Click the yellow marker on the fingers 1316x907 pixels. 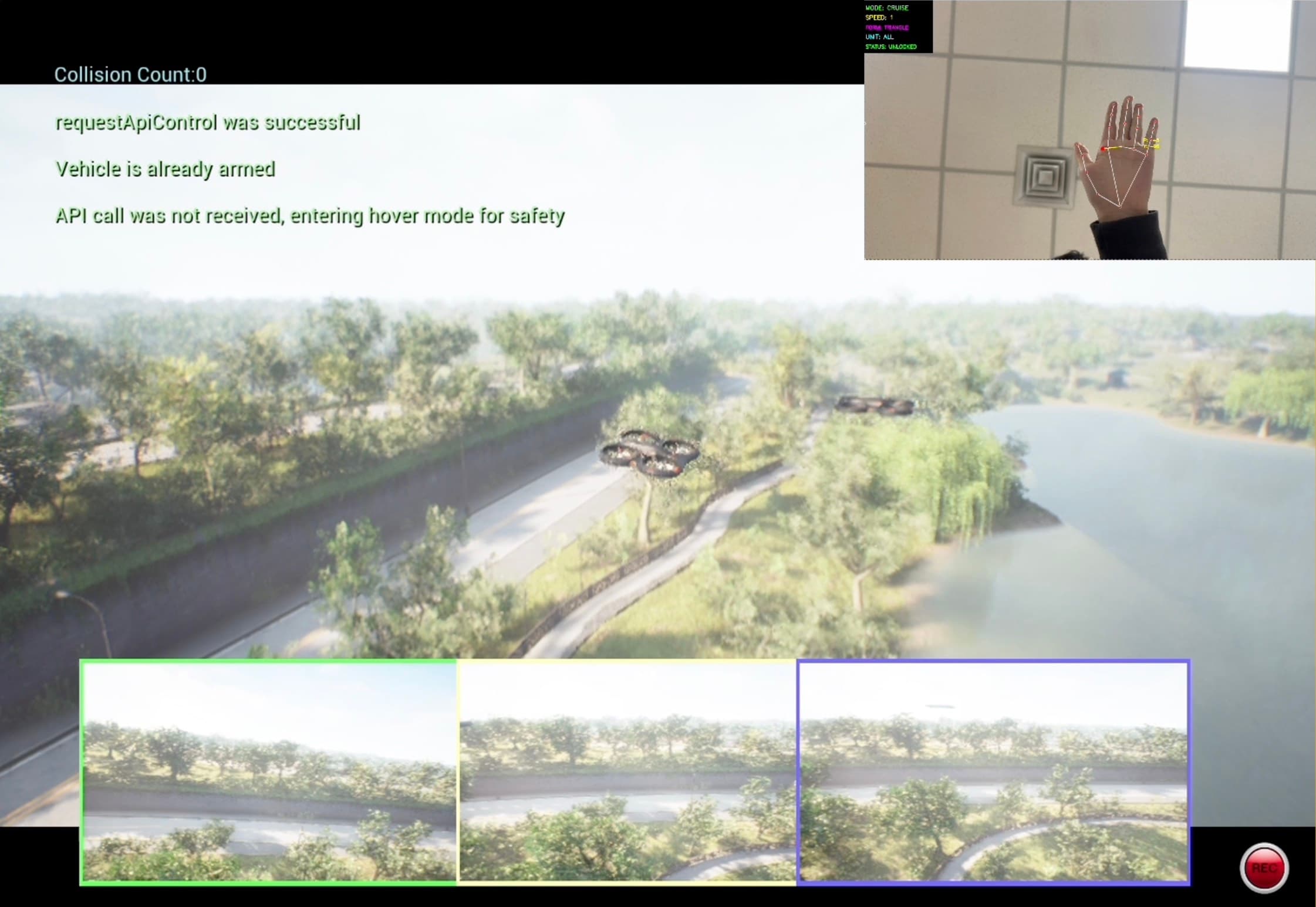(x=1152, y=143)
